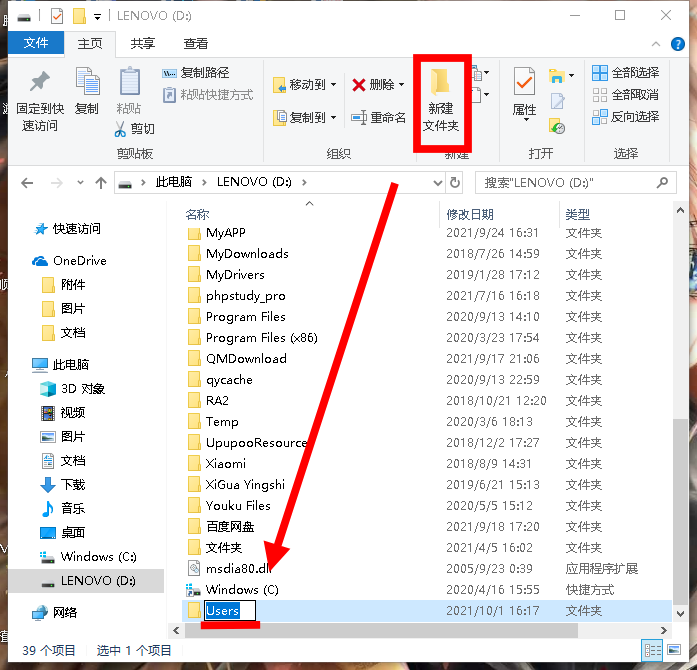This screenshot has width=697, height=670.
Task: Select Quick access (快速访问) in sidebar
Action: coord(68,229)
